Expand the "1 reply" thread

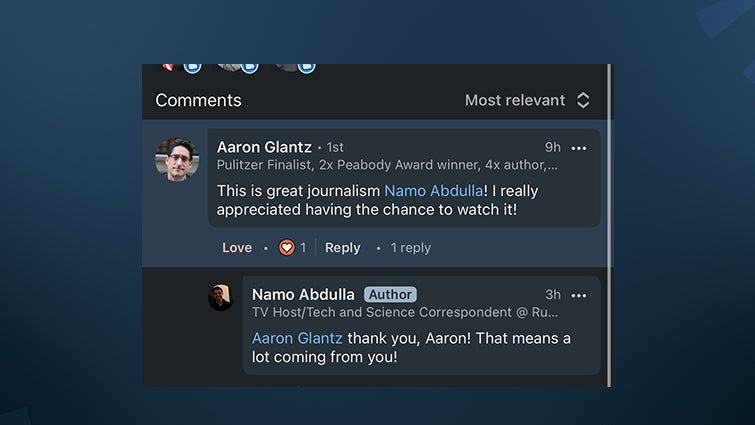click(410, 247)
